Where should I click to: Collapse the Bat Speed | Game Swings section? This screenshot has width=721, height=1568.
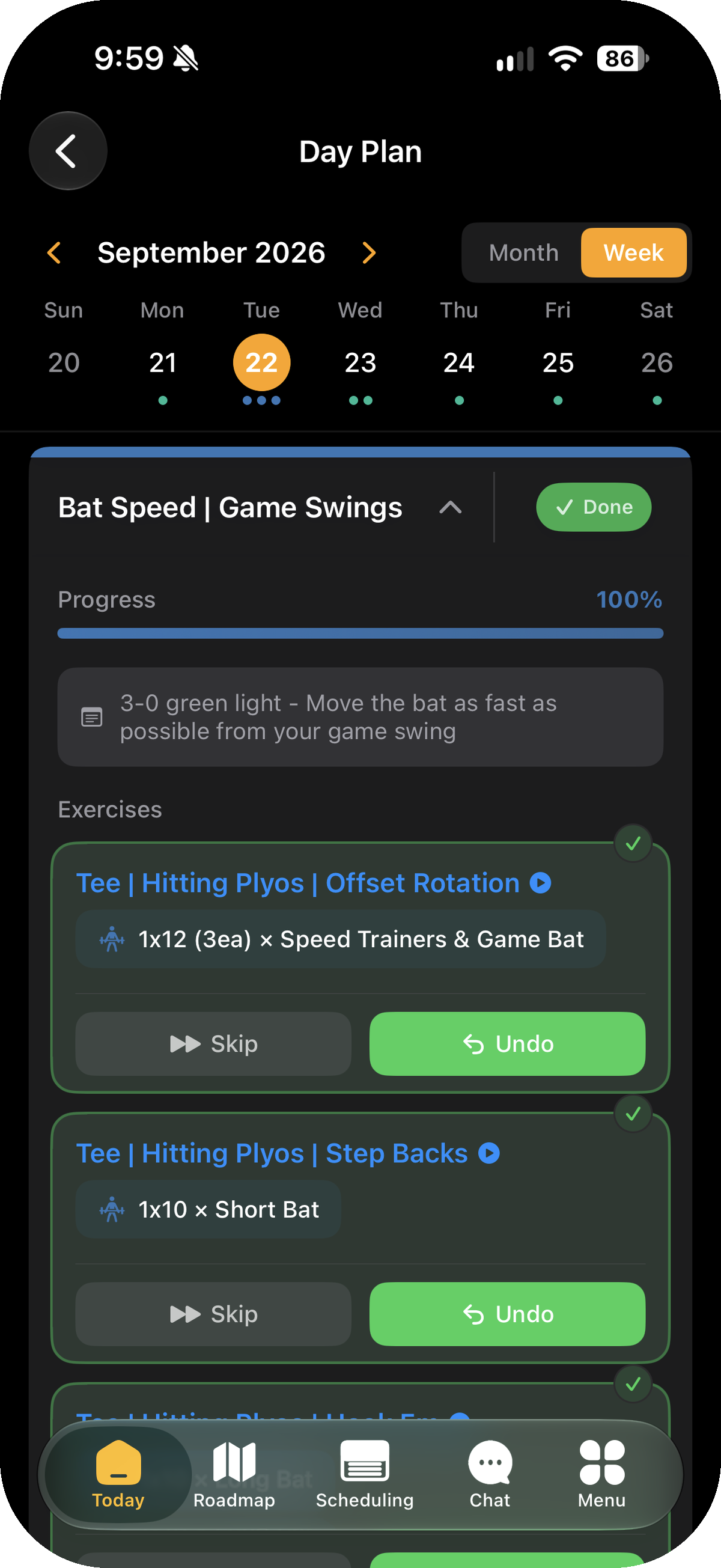pos(450,507)
